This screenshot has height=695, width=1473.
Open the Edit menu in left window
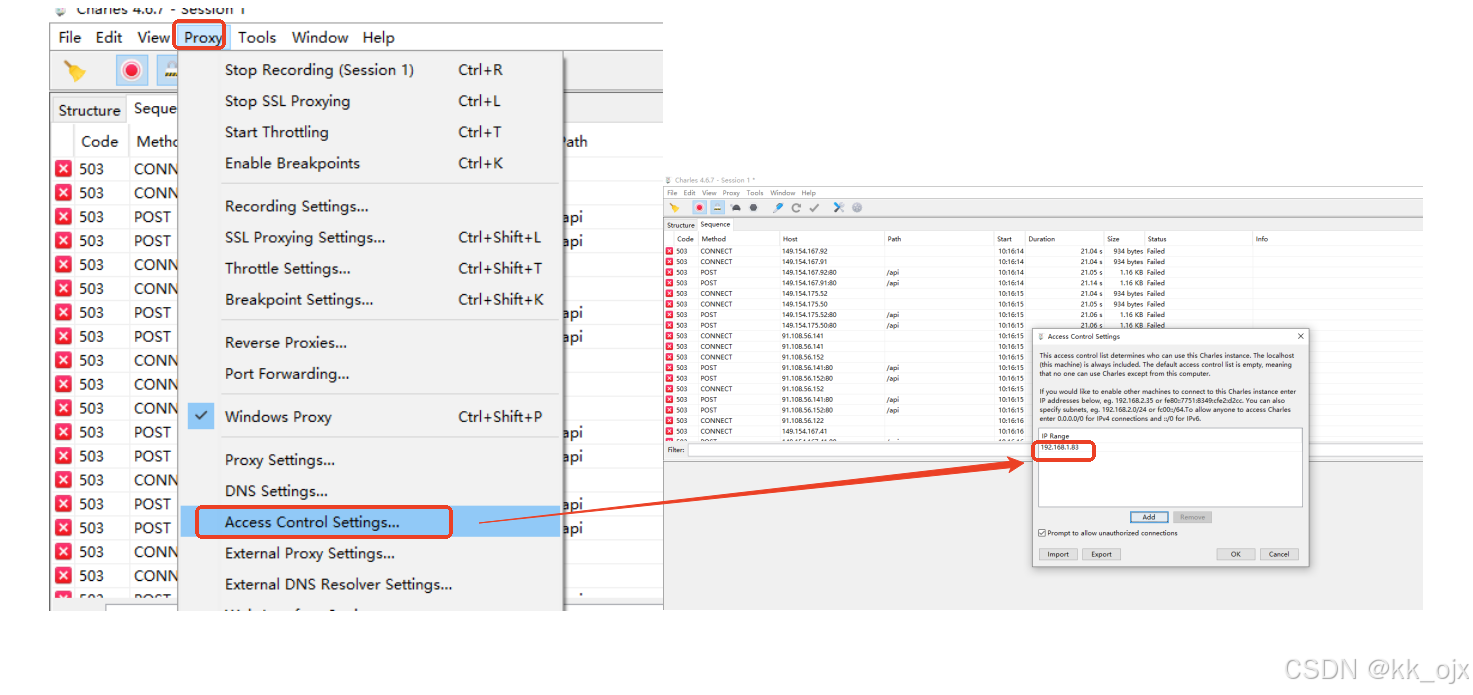(x=109, y=37)
